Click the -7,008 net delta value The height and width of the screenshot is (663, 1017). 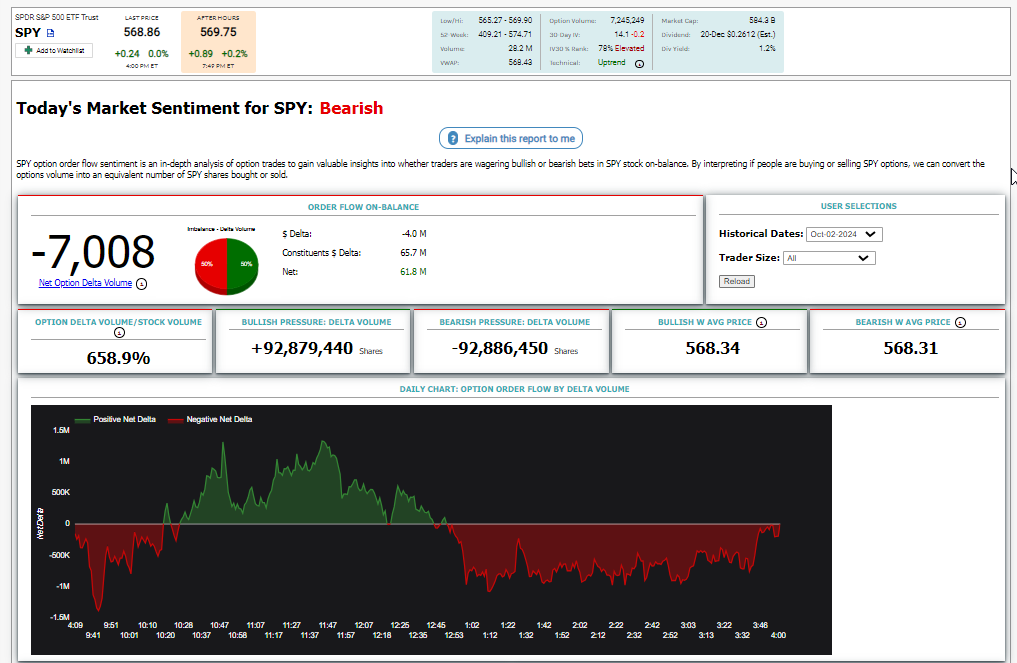pyautogui.click(x=93, y=252)
